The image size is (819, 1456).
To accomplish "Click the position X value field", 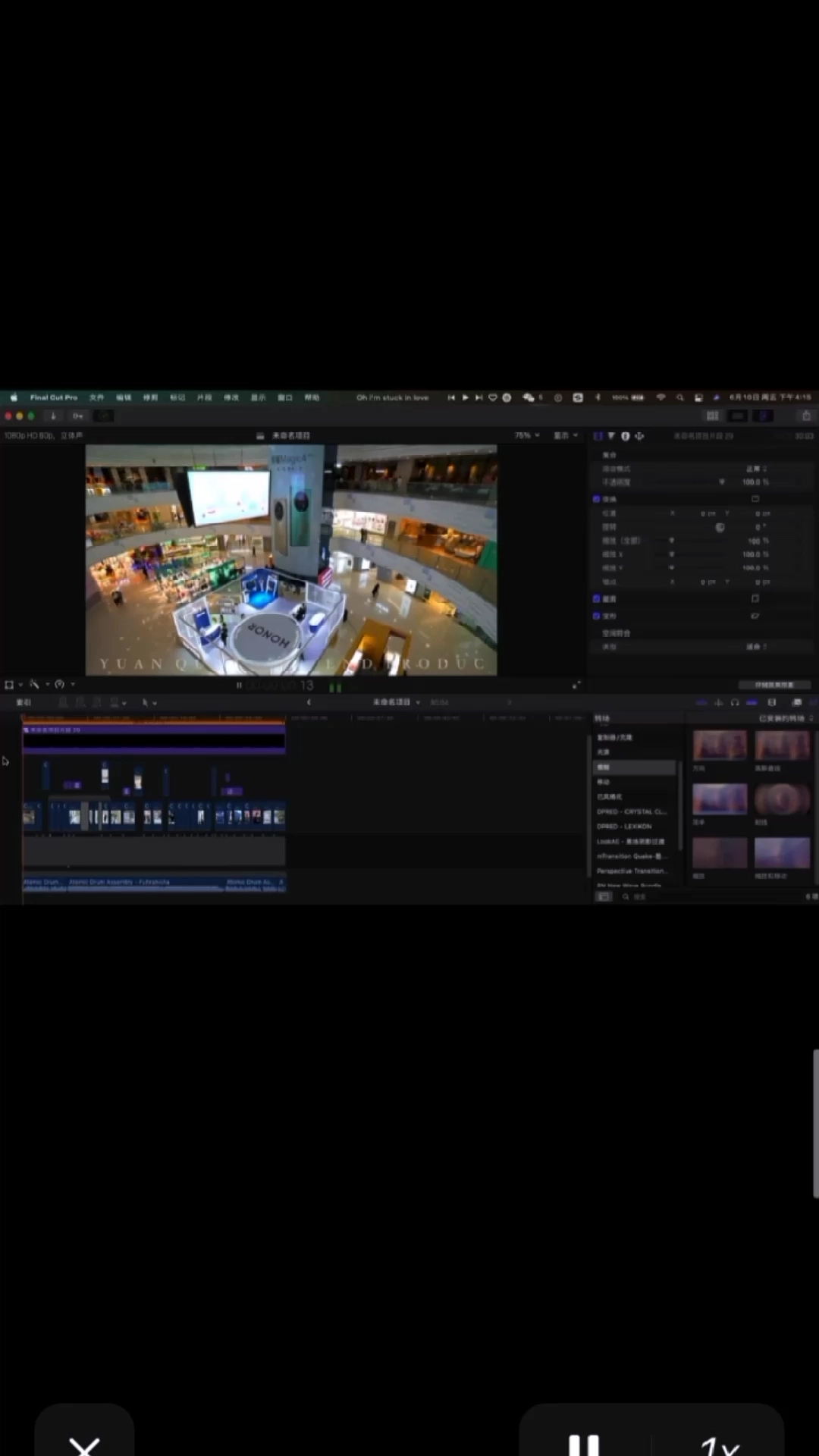I will click(708, 513).
